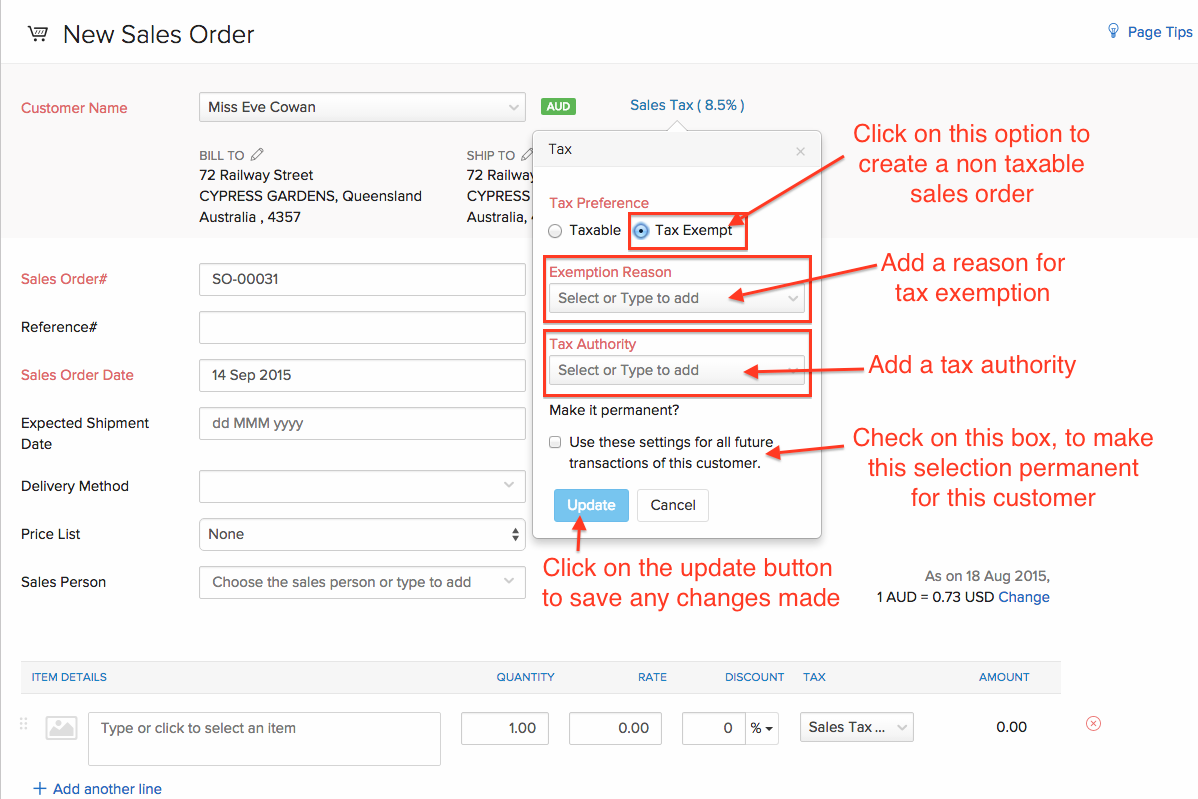Open the Customer Name selector showing Miss Eve Cowan
1198x799 pixels.
362,106
